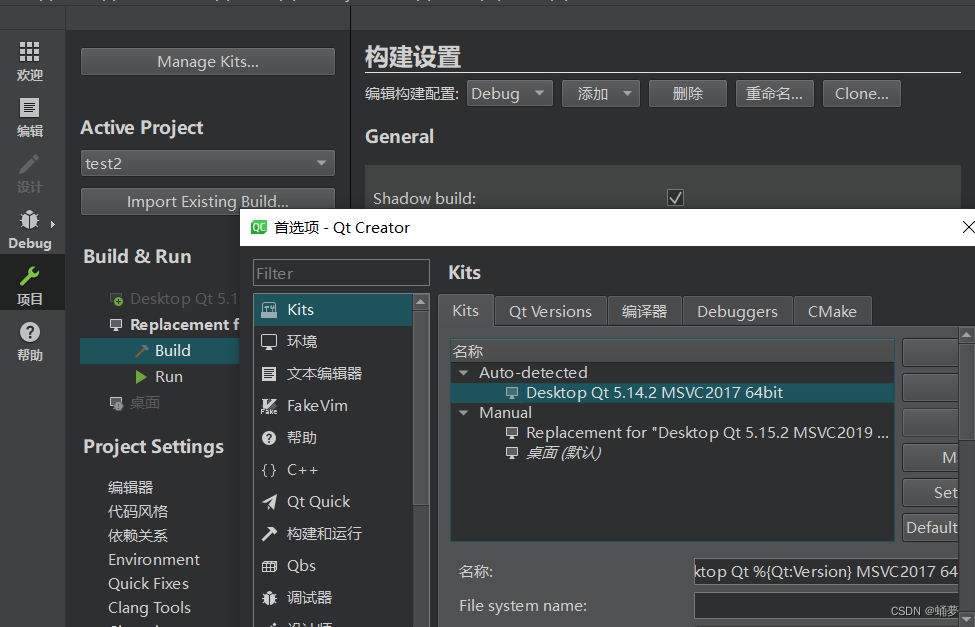This screenshot has width=975, height=627.
Task: Switch to the 编译器 tab
Action: point(644,311)
